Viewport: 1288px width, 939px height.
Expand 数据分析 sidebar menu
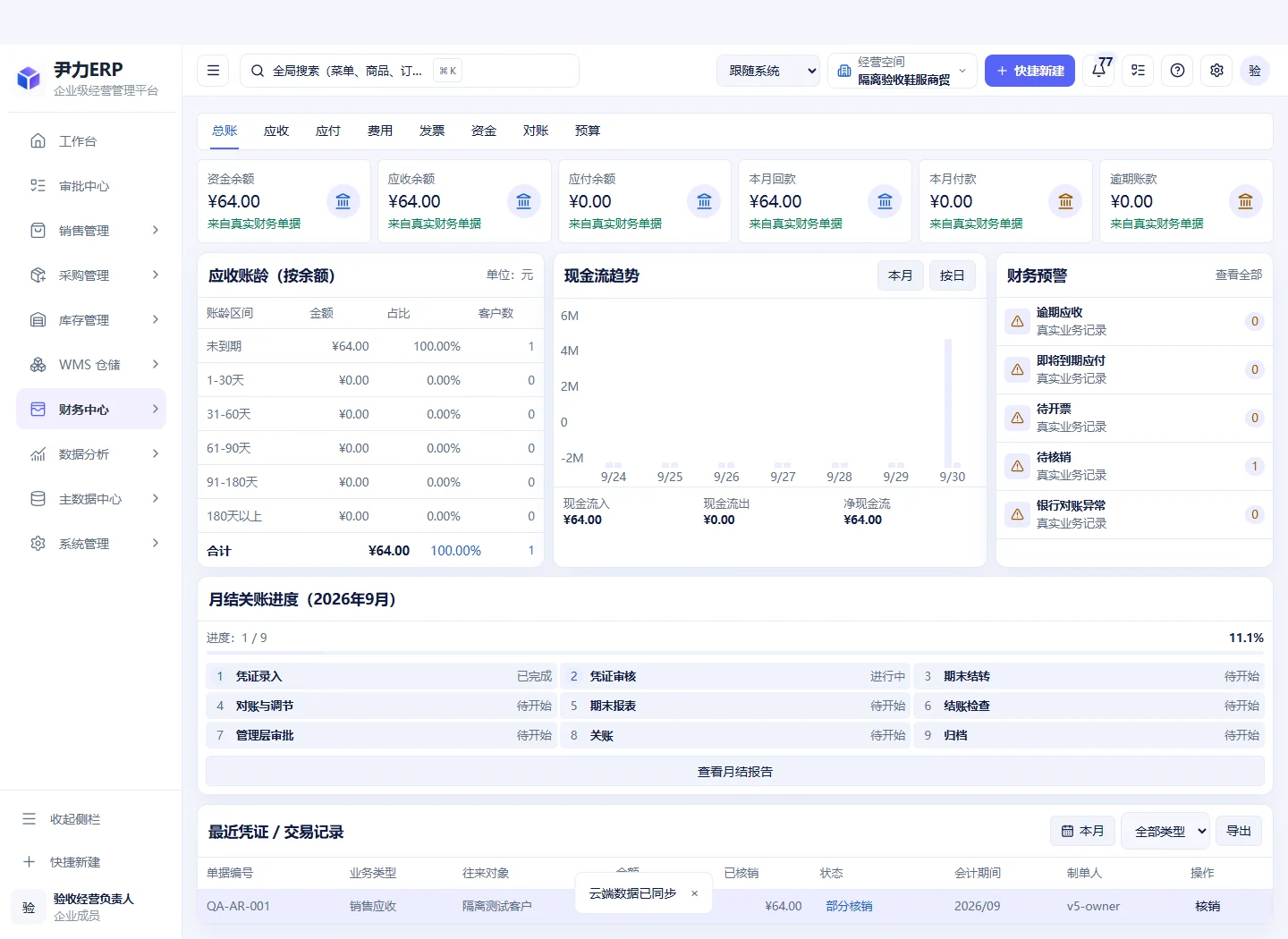coord(91,453)
